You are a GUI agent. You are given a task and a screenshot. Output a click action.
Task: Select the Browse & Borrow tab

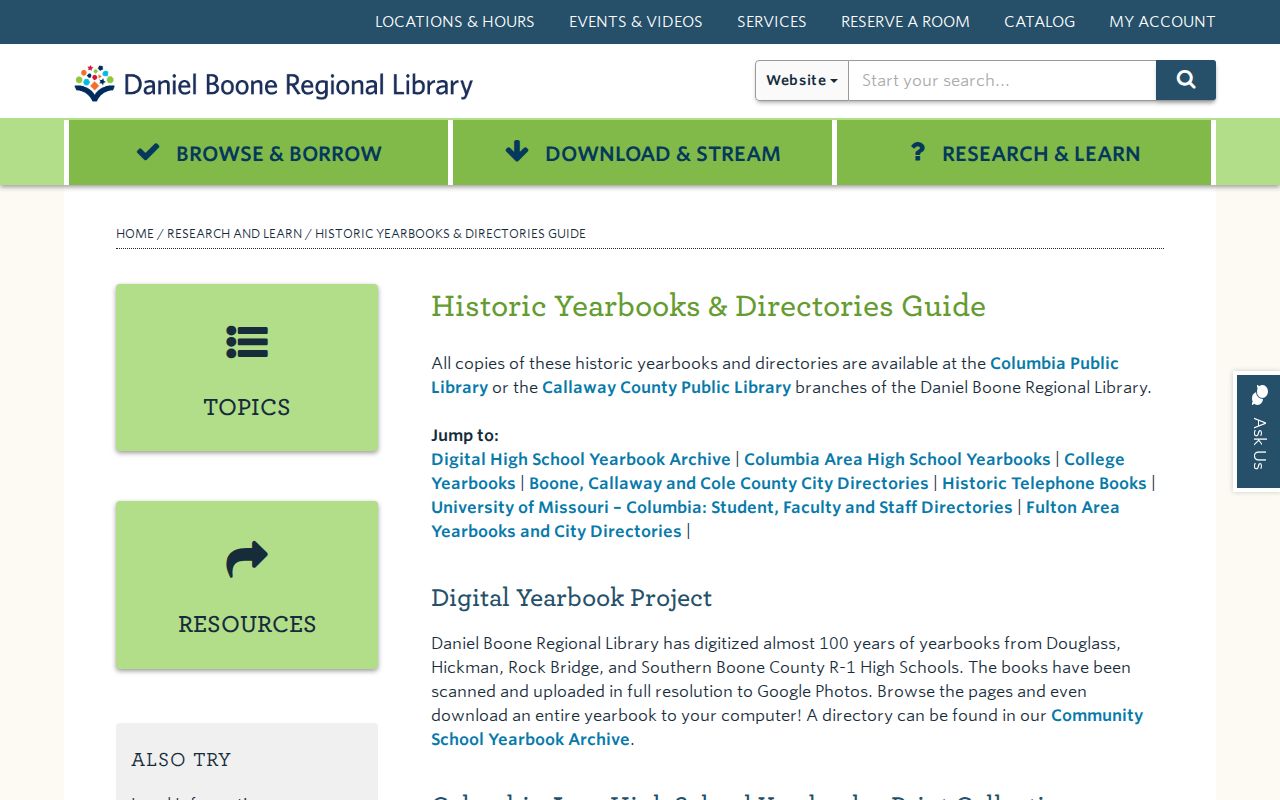tap(259, 153)
